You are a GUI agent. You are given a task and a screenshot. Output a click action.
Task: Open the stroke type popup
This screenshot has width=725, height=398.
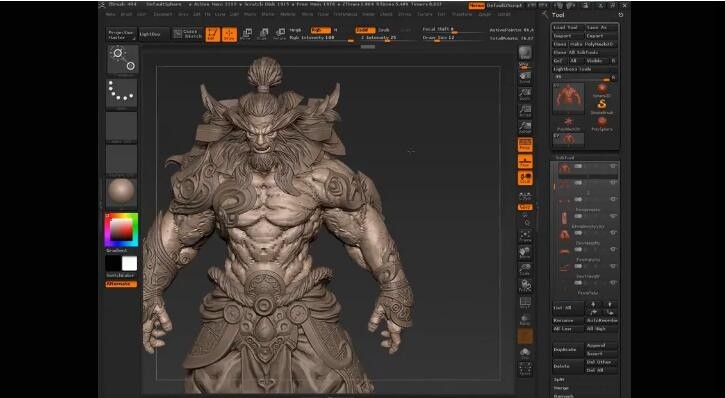[122, 93]
